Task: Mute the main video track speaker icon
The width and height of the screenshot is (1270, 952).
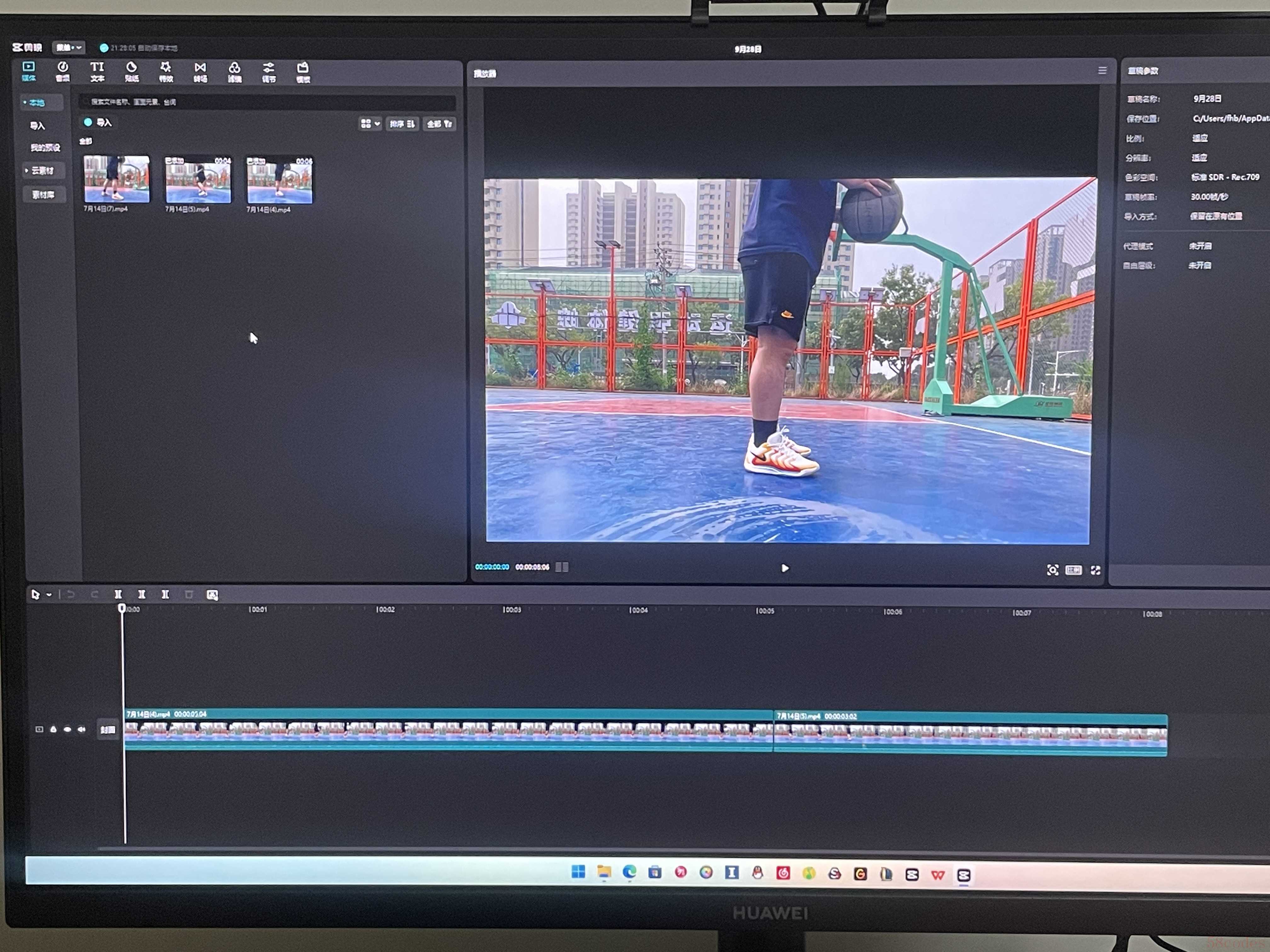Action: click(82, 729)
